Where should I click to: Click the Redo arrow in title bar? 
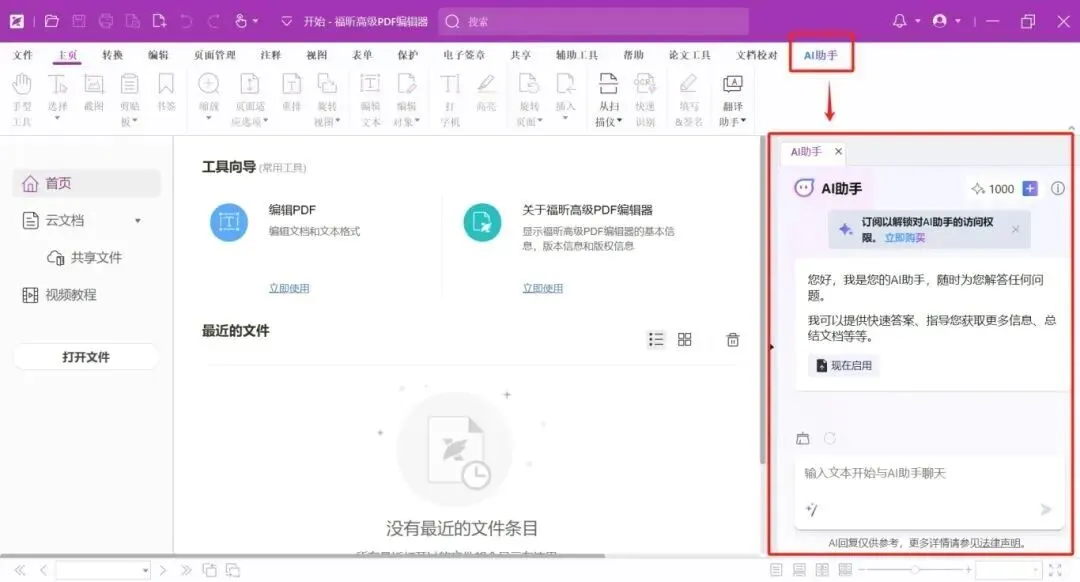[x=214, y=21]
